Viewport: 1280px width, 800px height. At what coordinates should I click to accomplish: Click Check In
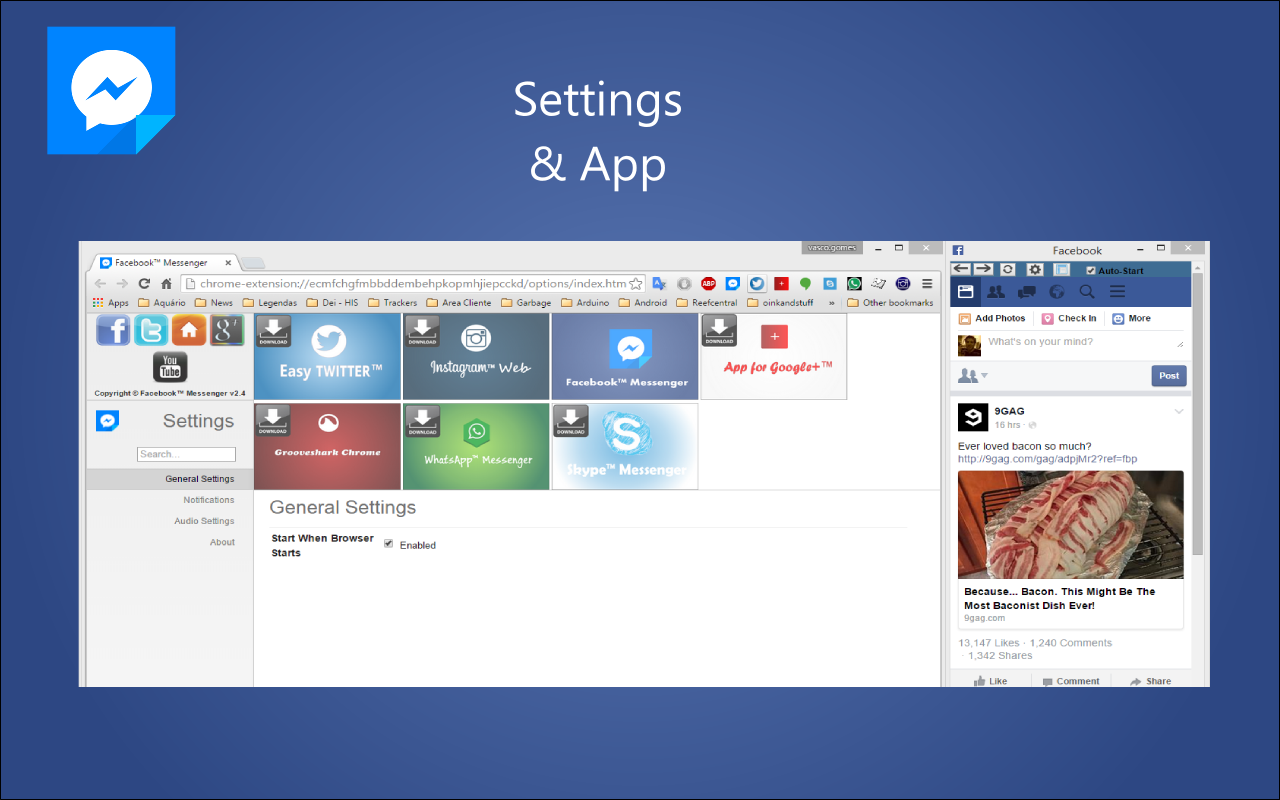(x=1069, y=318)
